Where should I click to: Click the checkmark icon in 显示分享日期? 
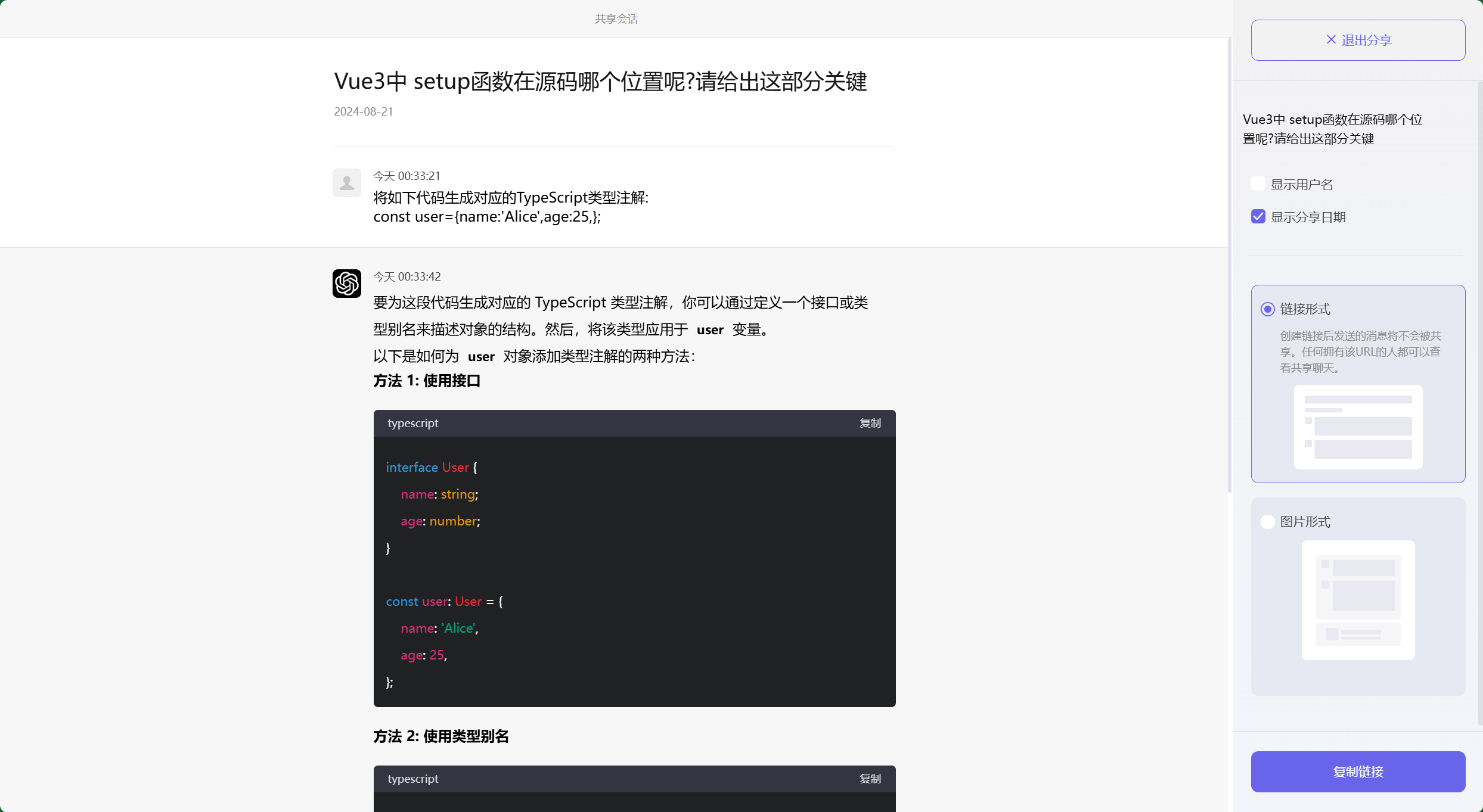(1258, 216)
